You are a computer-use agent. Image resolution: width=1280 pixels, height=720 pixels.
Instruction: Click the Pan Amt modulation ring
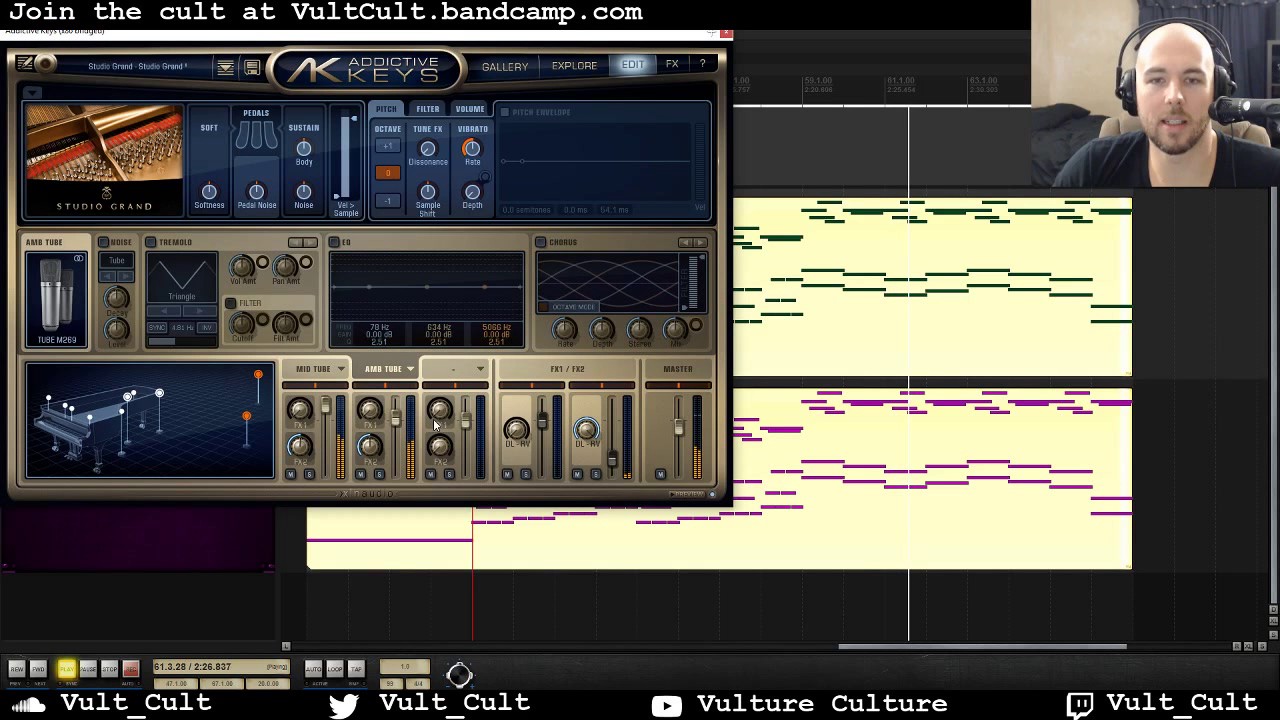pyautogui.click(x=305, y=263)
